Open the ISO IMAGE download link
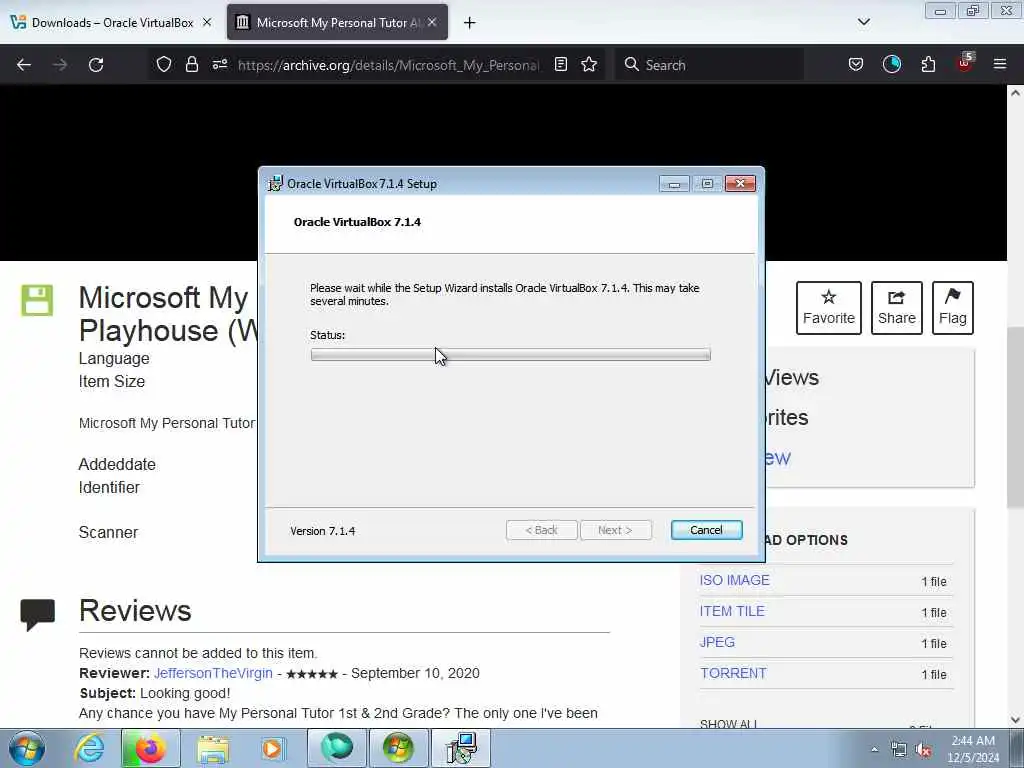This screenshot has width=1024, height=768. coord(735,581)
